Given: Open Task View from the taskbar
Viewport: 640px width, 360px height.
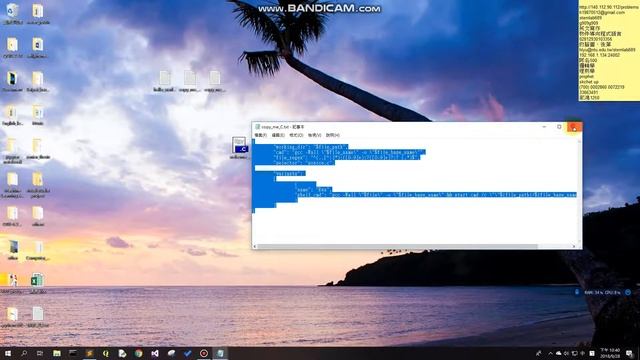Looking at the screenshot, I should [40, 353].
